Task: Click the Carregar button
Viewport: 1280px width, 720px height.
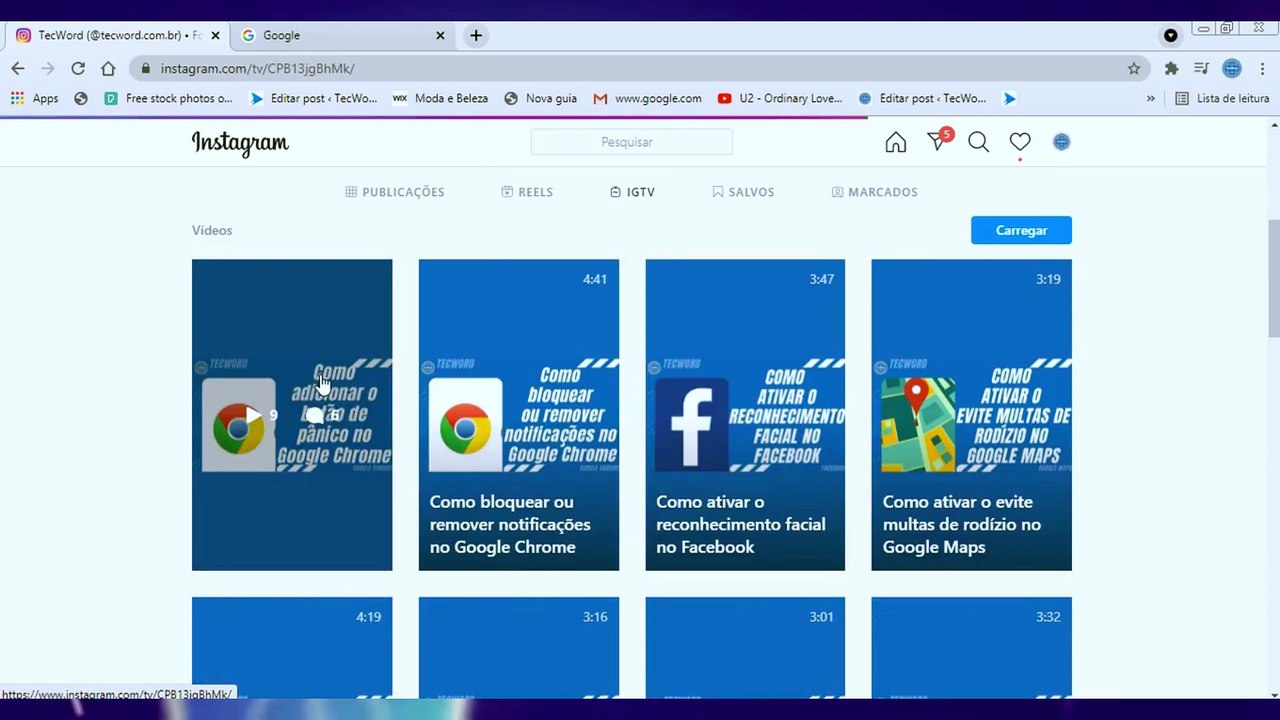Action: 1021,230
